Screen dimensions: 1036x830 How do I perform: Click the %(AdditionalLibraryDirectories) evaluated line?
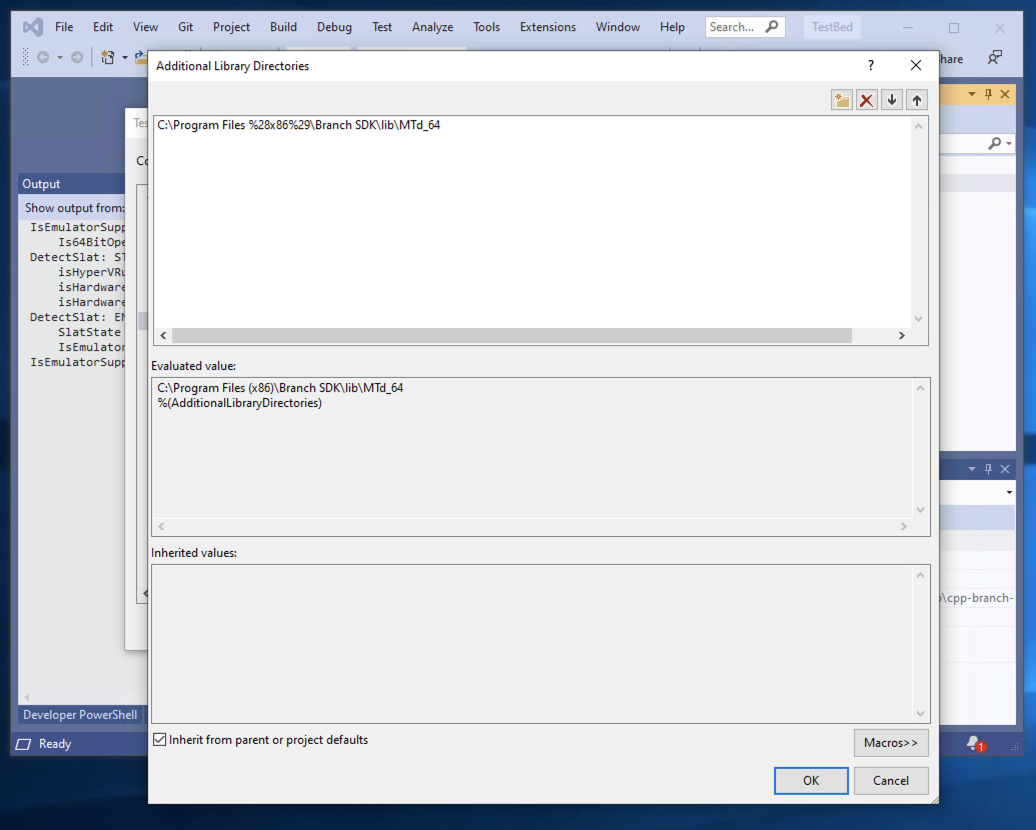click(239, 403)
